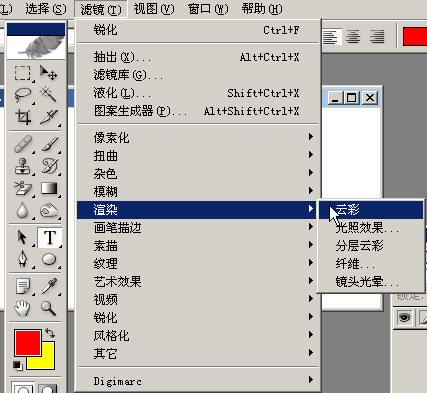Open the red text color swatch
Image resolution: width=427 pixels, height=393 pixels.
pyautogui.click(x=415, y=36)
